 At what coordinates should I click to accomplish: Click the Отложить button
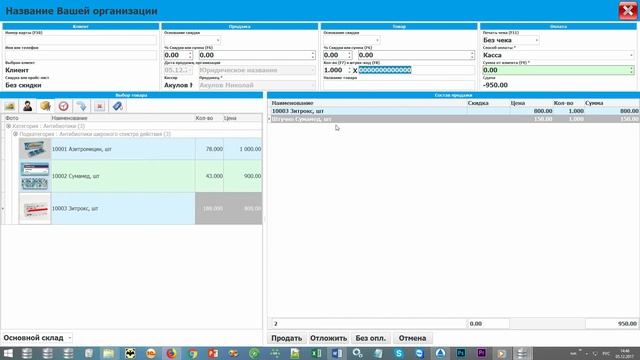328,338
